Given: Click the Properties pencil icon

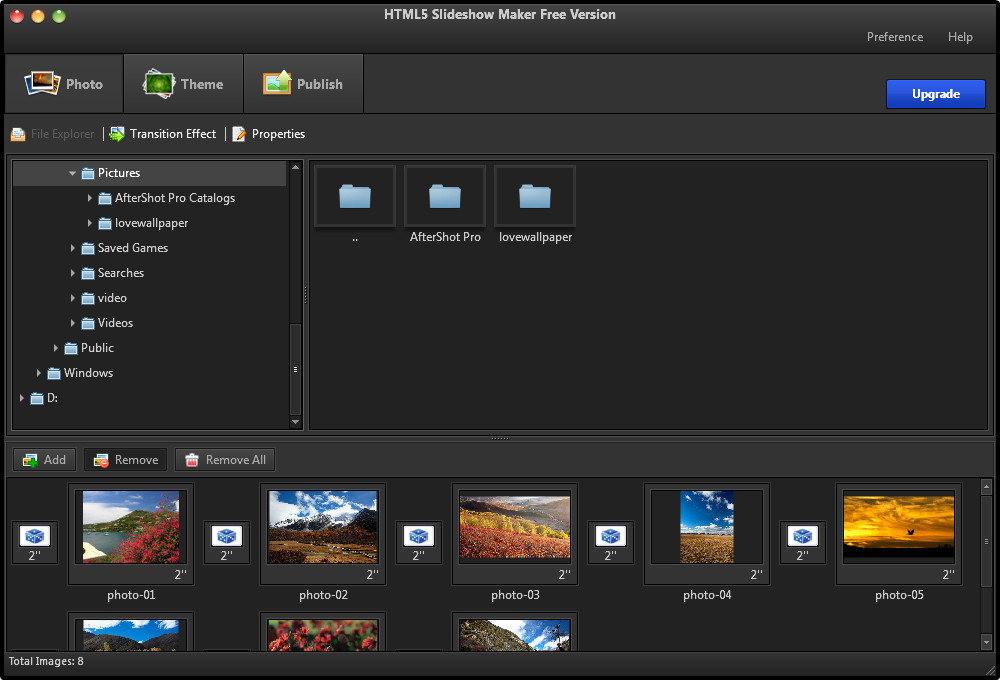Looking at the screenshot, I should click(x=239, y=134).
